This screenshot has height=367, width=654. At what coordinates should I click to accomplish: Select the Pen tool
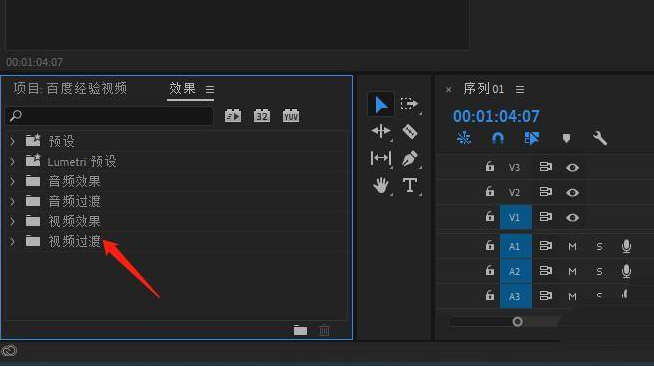coord(410,159)
